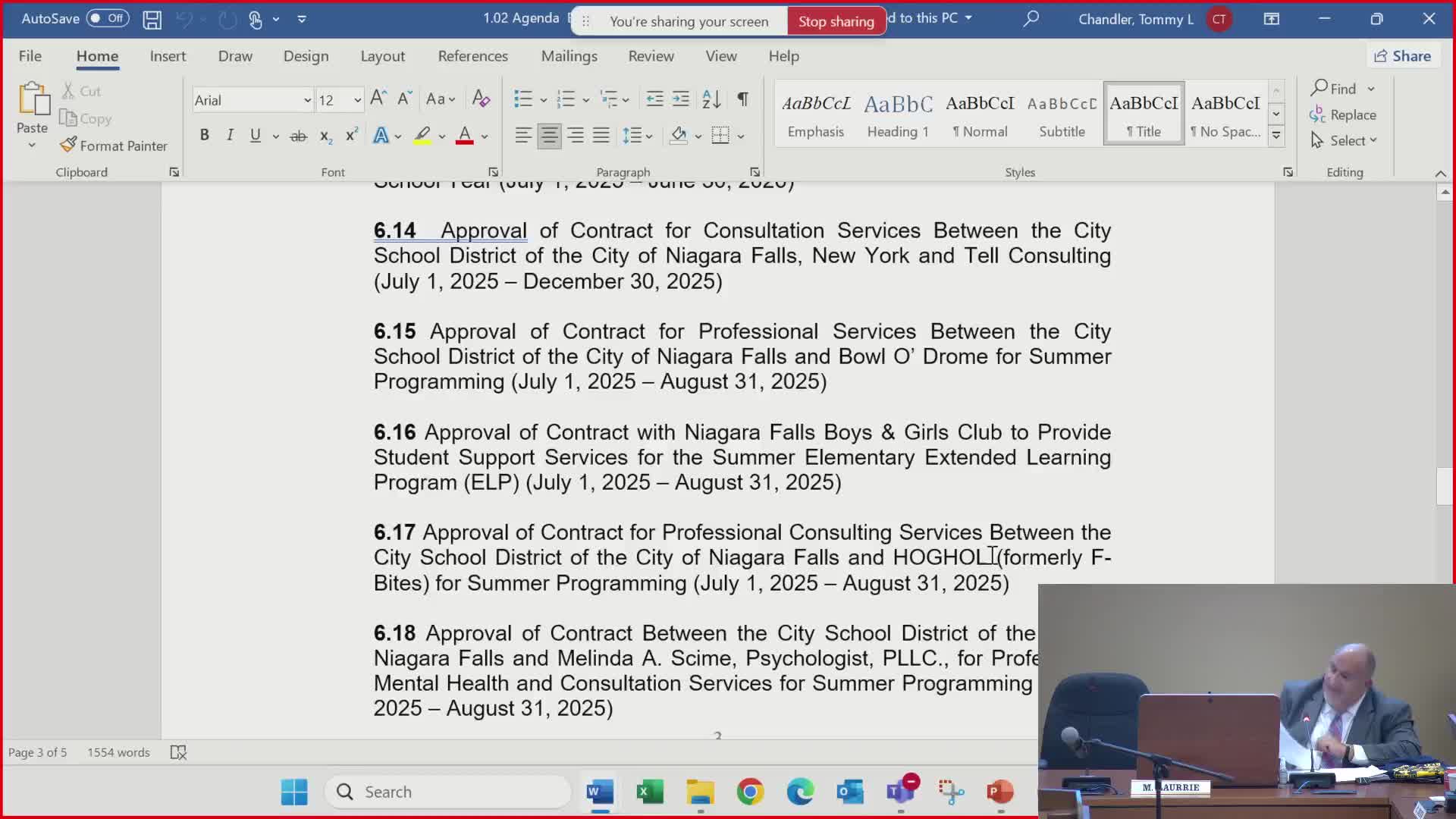Toggle Italic formatting
Screen dimensions: 1456x819
(230, 136)
